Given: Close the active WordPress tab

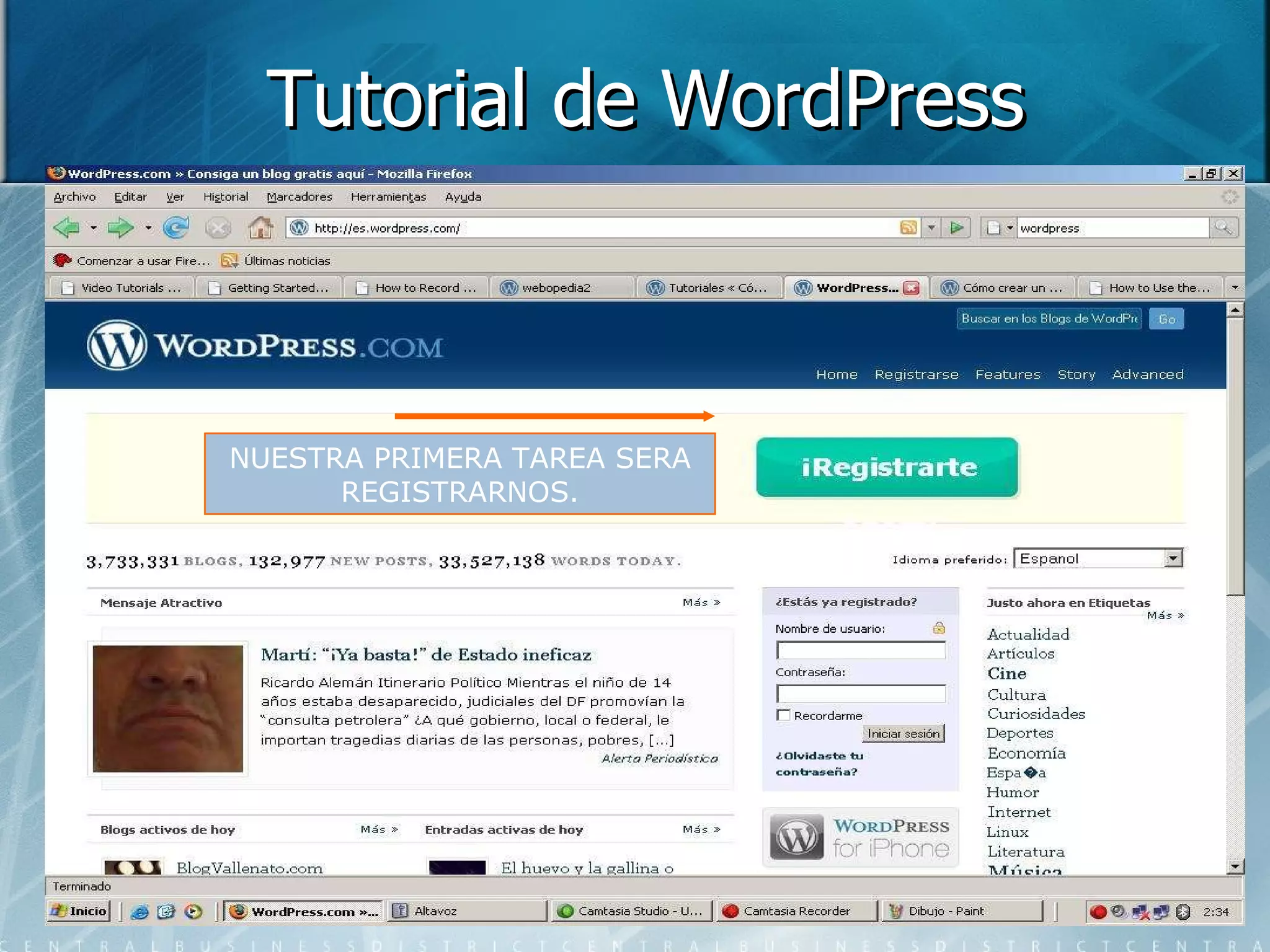Looking at the screenshot, I should [x=911, y=288].
